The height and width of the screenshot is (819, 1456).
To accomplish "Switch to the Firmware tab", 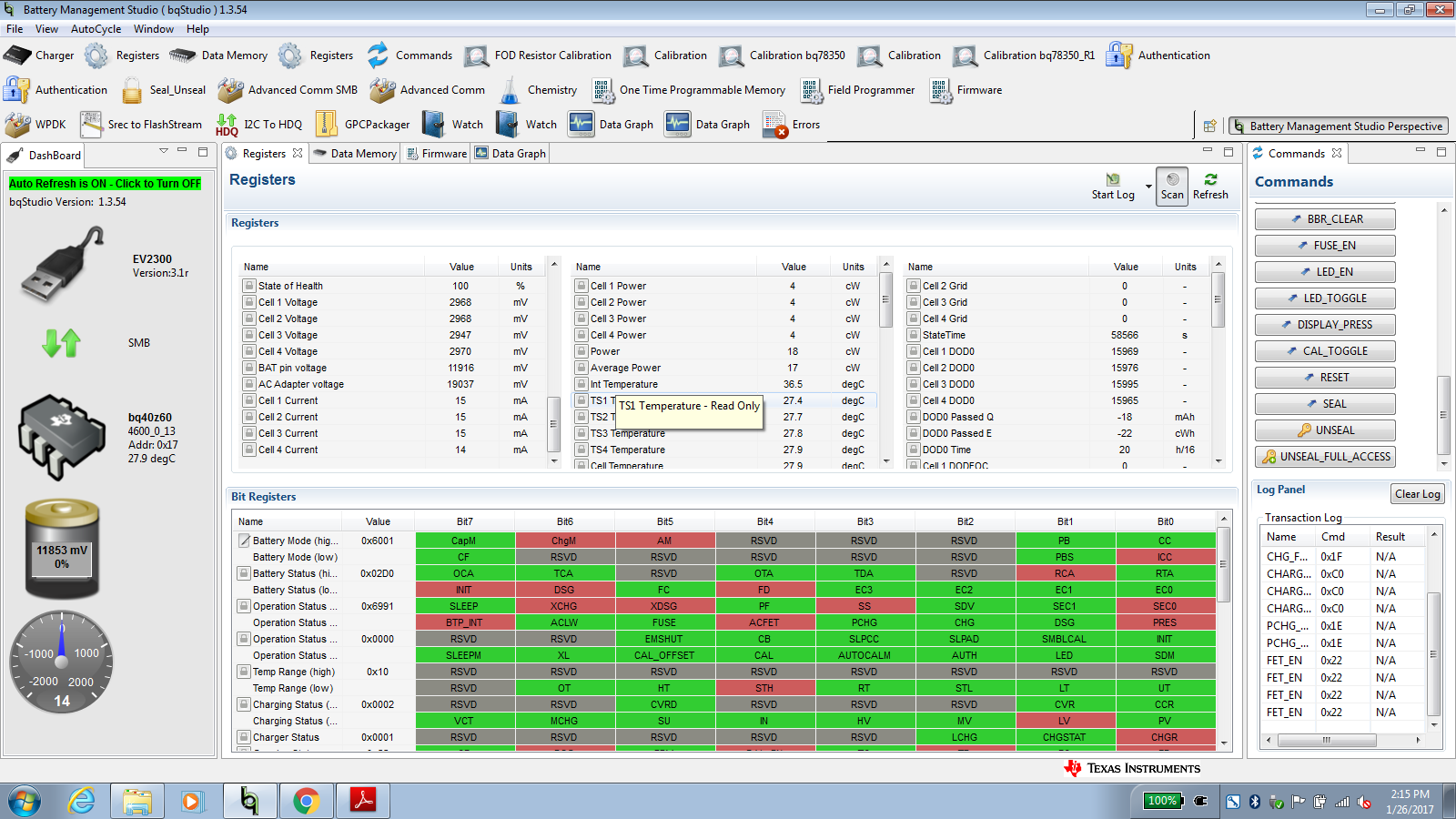I will point(437,154).
